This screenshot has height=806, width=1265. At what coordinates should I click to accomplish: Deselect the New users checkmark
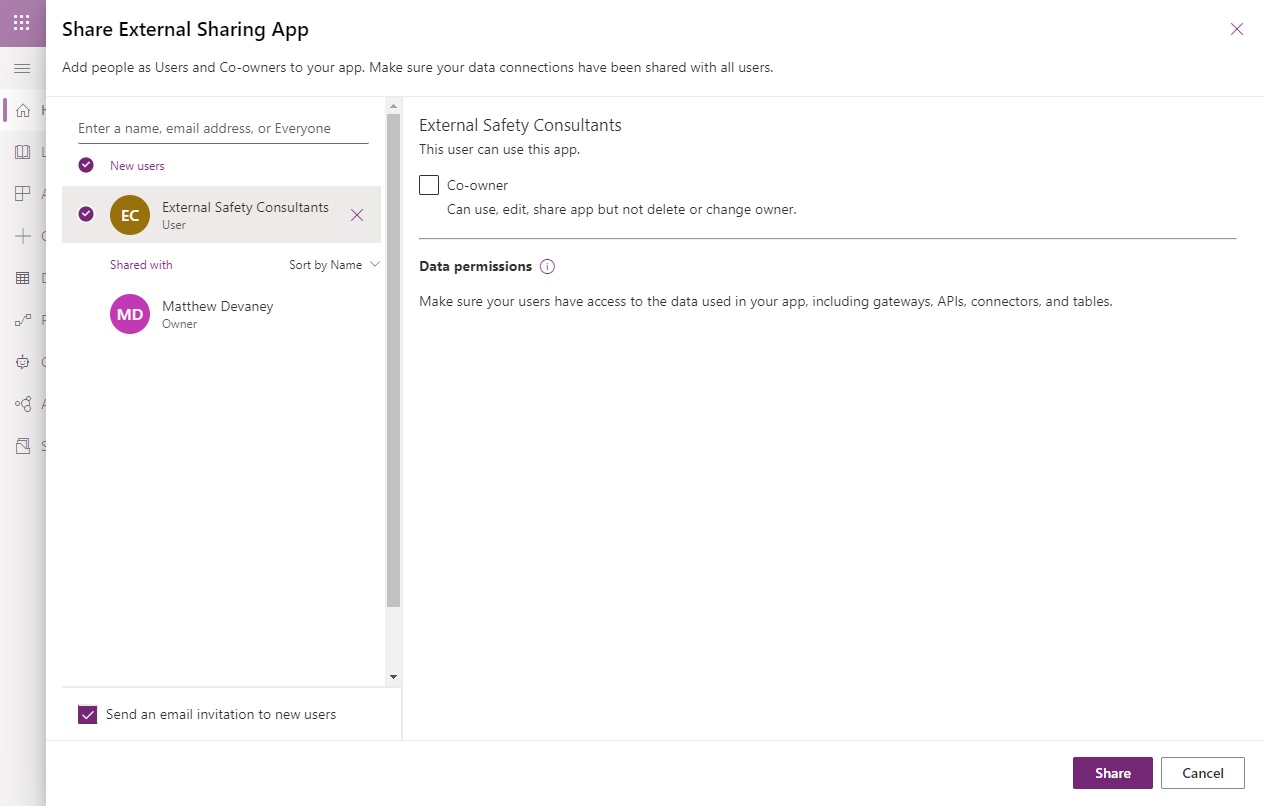(x=86, y=165)
